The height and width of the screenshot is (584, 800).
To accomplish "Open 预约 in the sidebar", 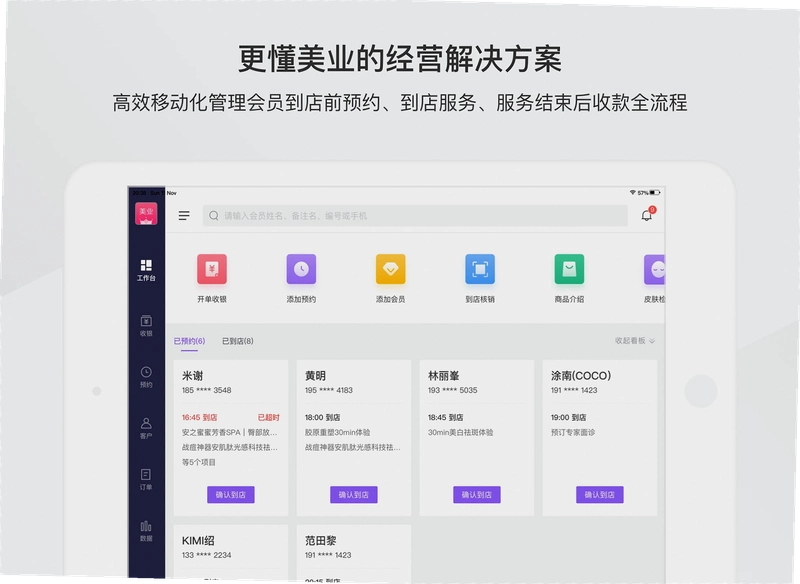I will tap(146, 377).
